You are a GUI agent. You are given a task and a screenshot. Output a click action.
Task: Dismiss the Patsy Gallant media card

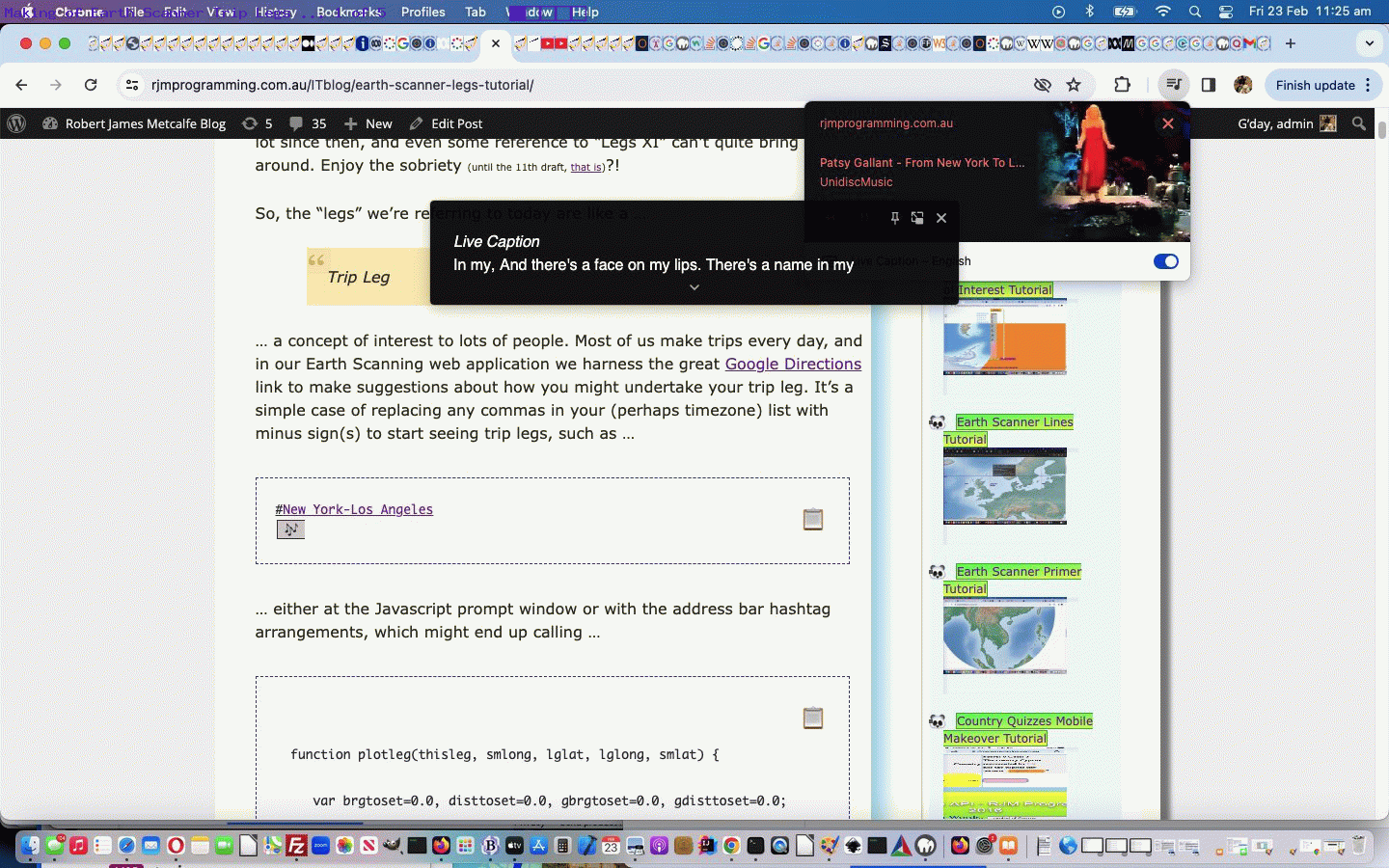(x=1168, y=123)
